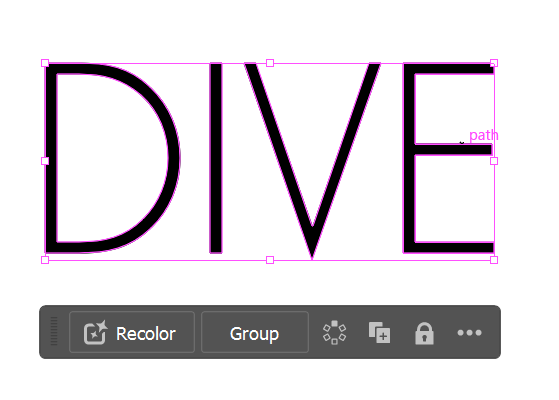Open the repeat object icon
The height and width of the screenshot is (400, 559).
coord(334,333)
